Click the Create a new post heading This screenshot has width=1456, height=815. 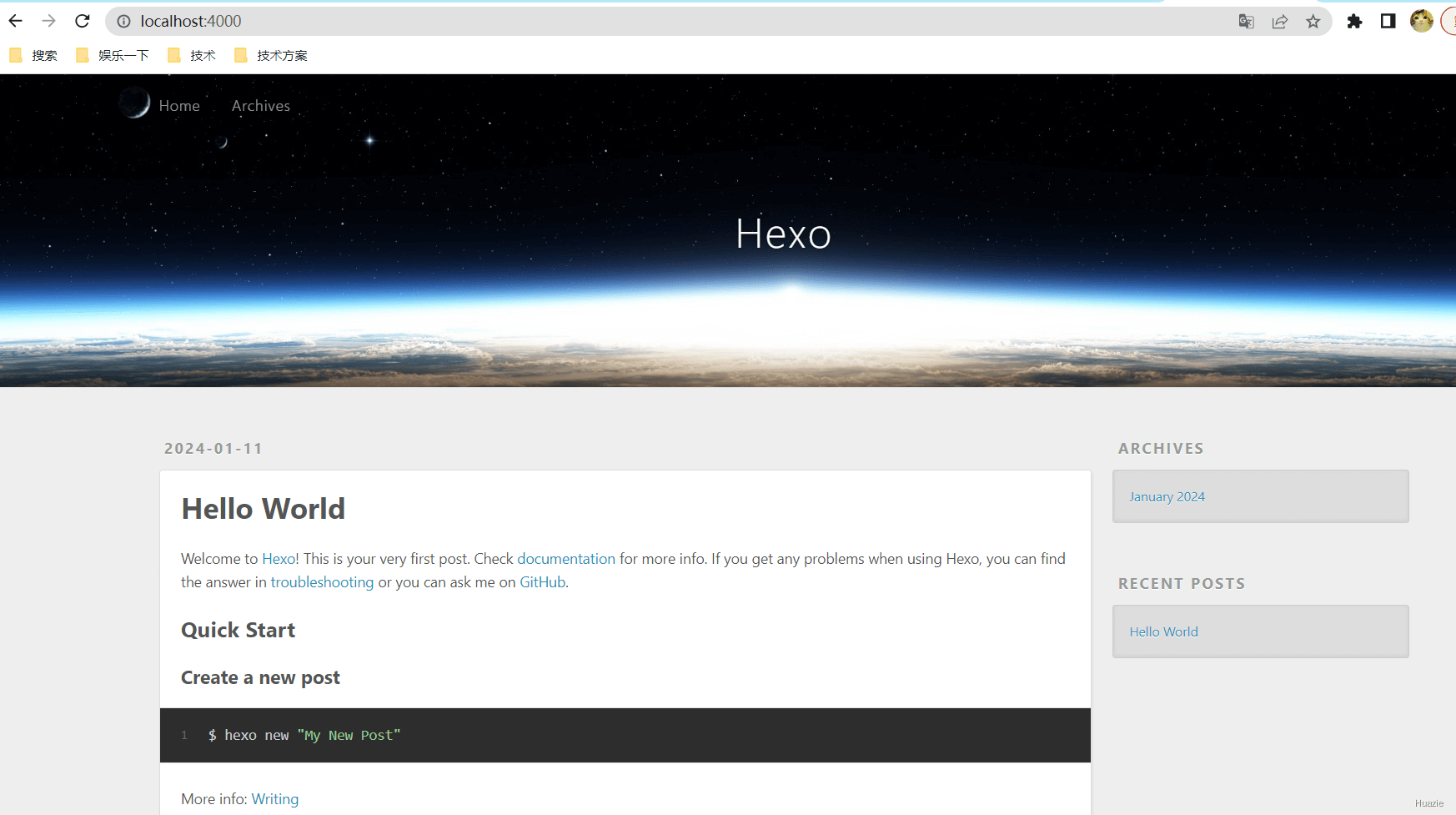pos(260,677)
